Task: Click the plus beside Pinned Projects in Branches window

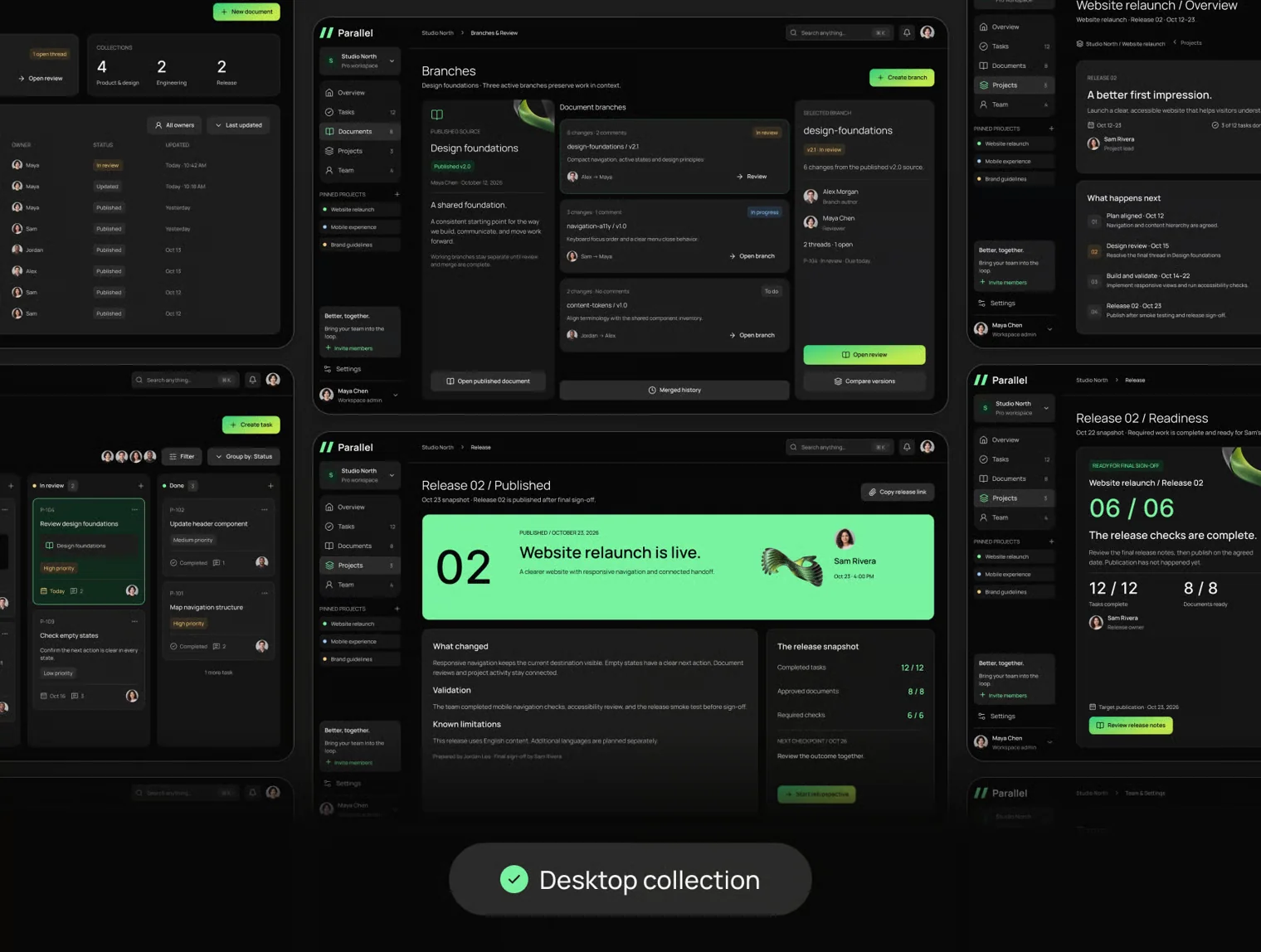Action: [397, 194]
